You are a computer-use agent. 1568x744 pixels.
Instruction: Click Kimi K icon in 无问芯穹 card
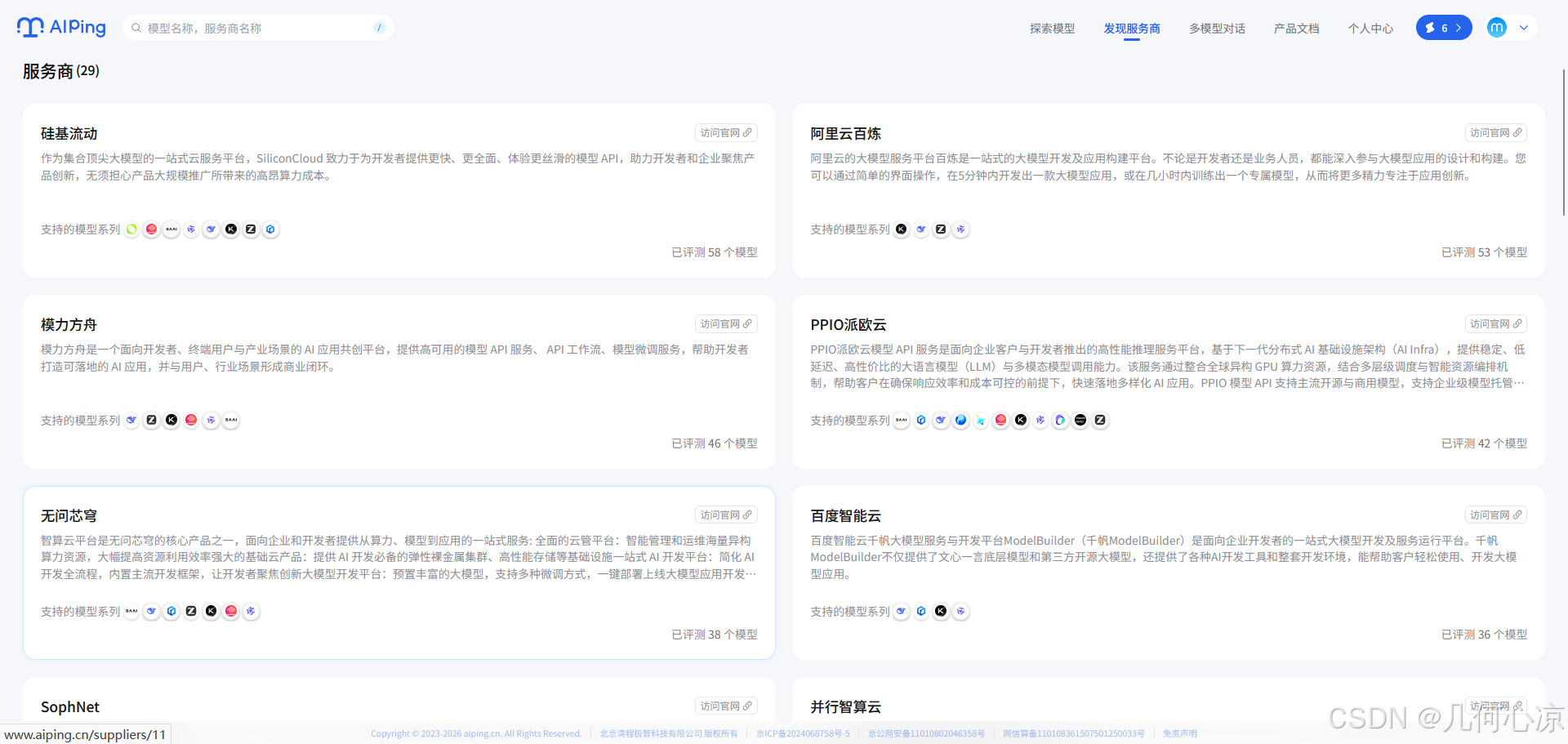(x=211, y=612)
